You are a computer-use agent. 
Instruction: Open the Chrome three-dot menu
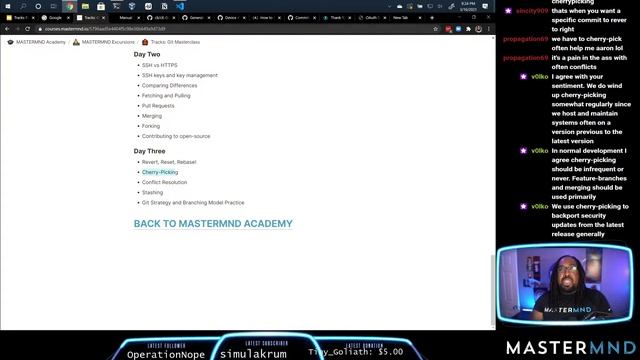click(x=489, y=29)
